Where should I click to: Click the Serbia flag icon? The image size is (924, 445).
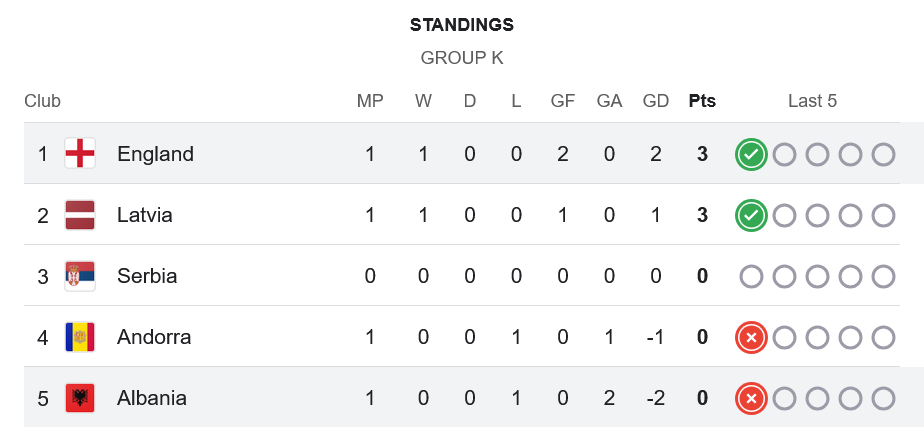tap(80, 276)
